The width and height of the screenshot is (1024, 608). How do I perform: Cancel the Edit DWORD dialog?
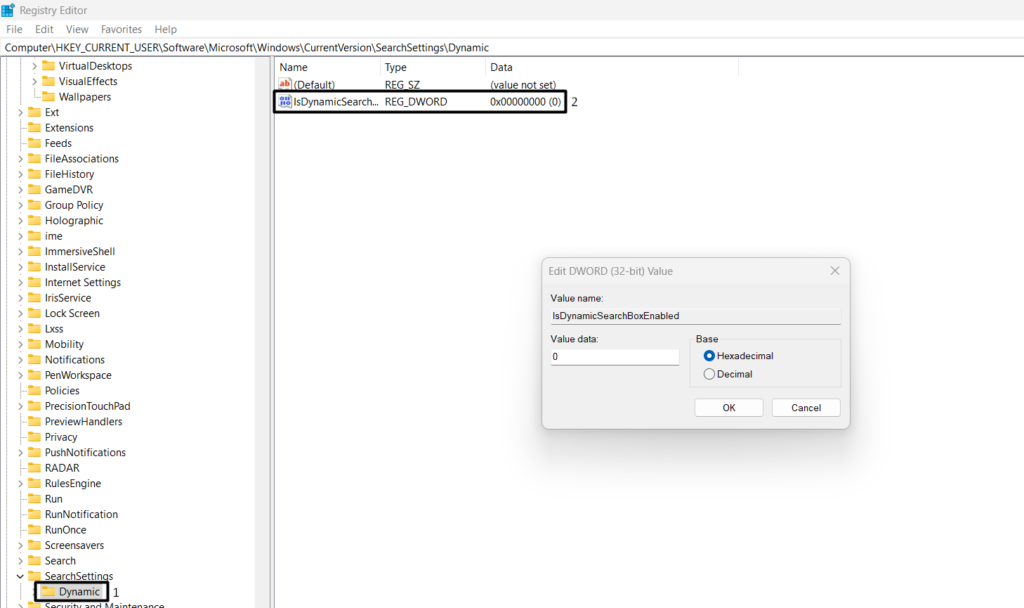pos(806,408)
